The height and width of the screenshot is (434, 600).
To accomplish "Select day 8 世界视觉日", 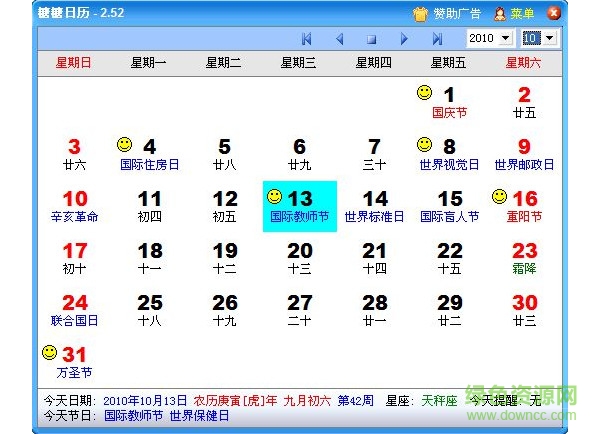I will point(449,155).
